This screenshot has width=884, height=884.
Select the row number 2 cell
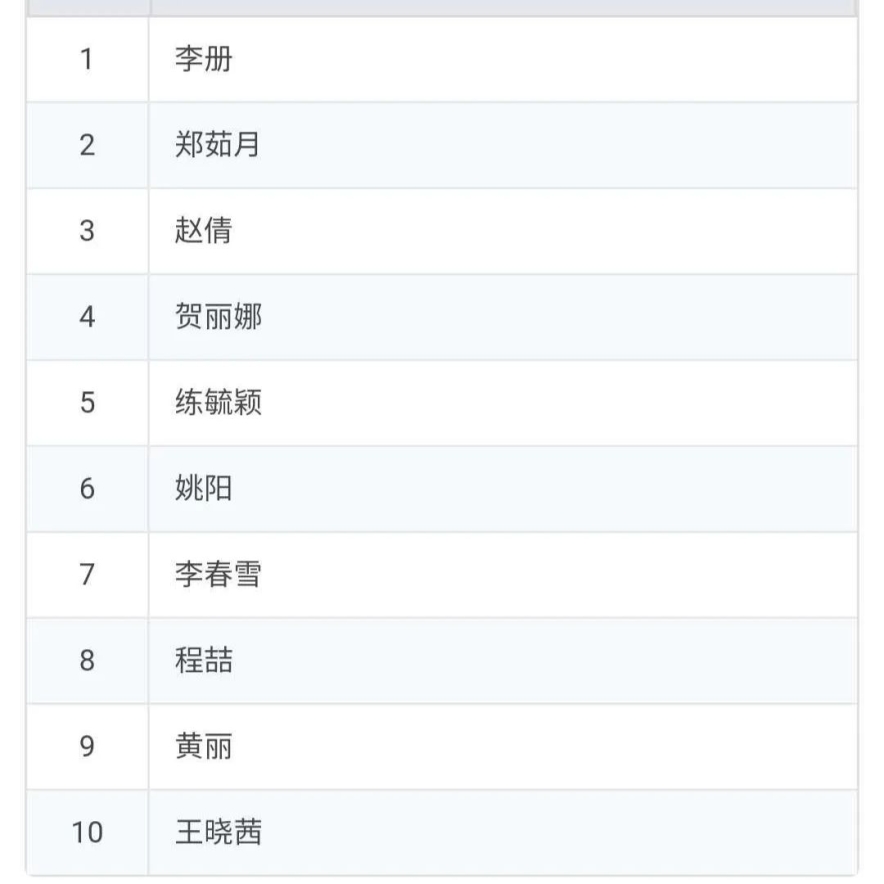(x=87, y=145)
